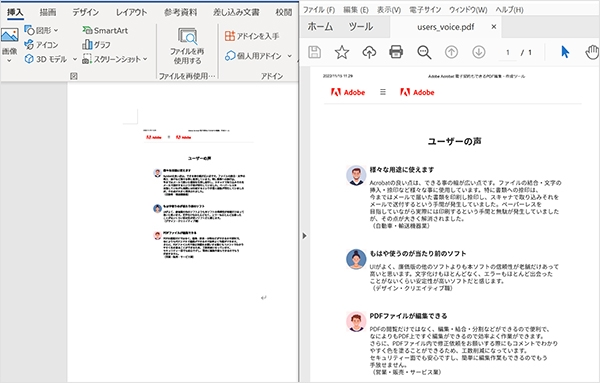The image size is (600, 383).
Task: Click the 図形 shapes icon
Action: tap(29, 30)
